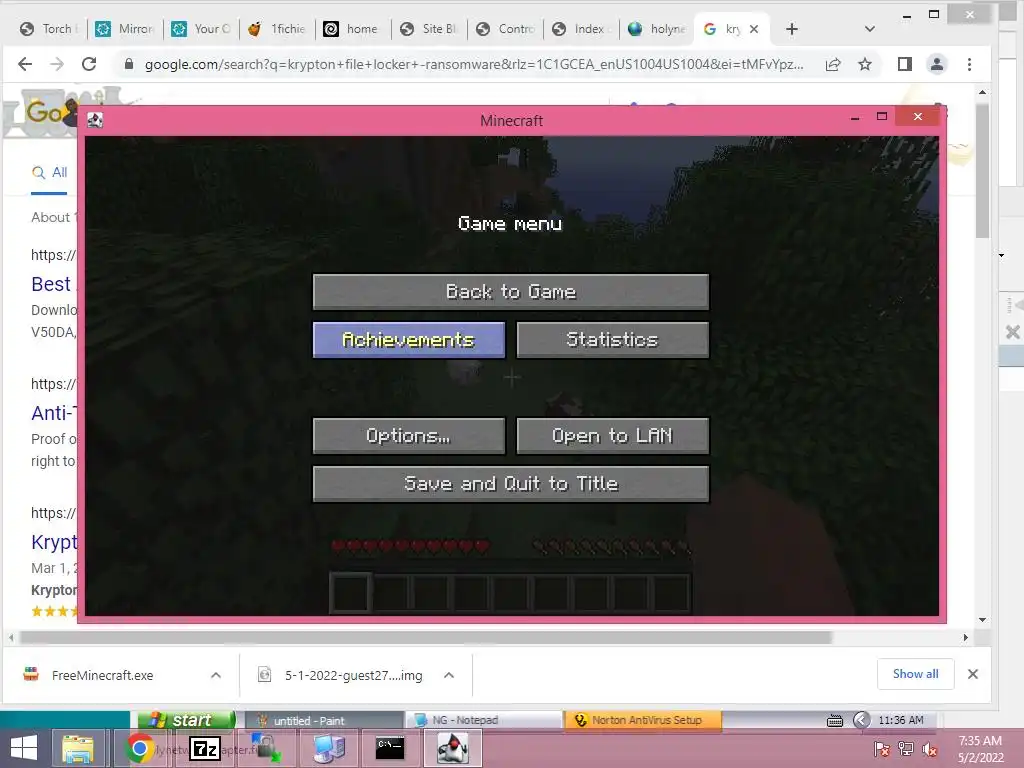Open FreeMinecraft.exe download item
This screenshot has height=768, width=1024.
102,675
